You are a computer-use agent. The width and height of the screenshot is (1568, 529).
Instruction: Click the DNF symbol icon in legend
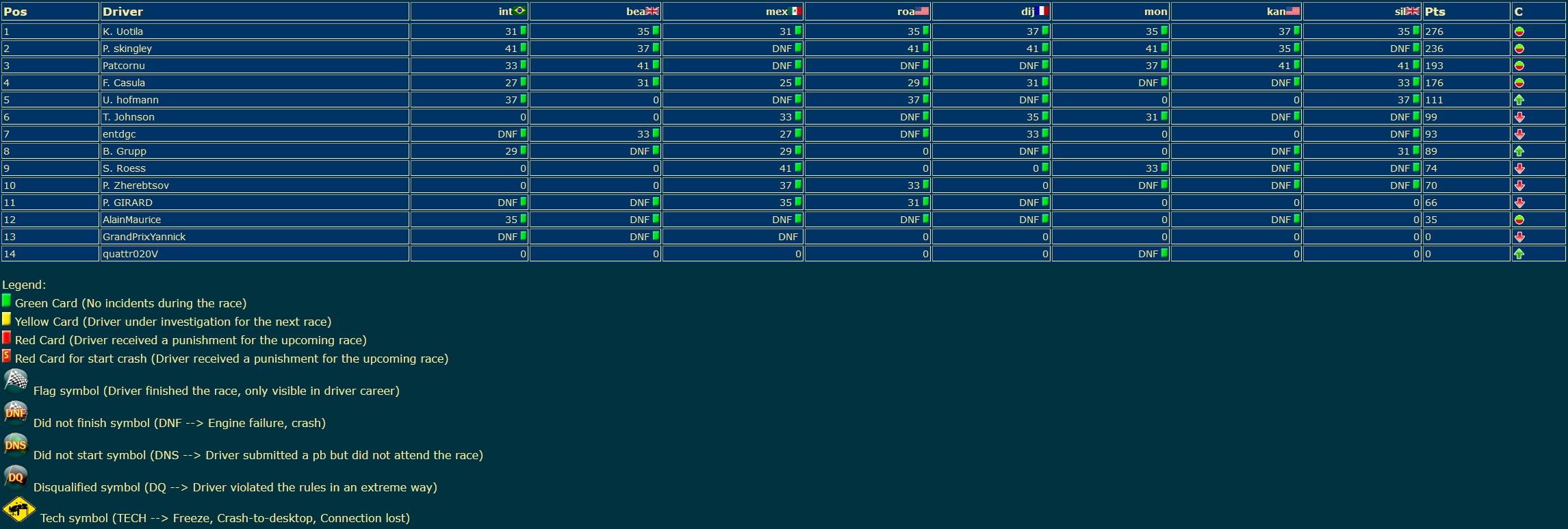coord(16,413)
